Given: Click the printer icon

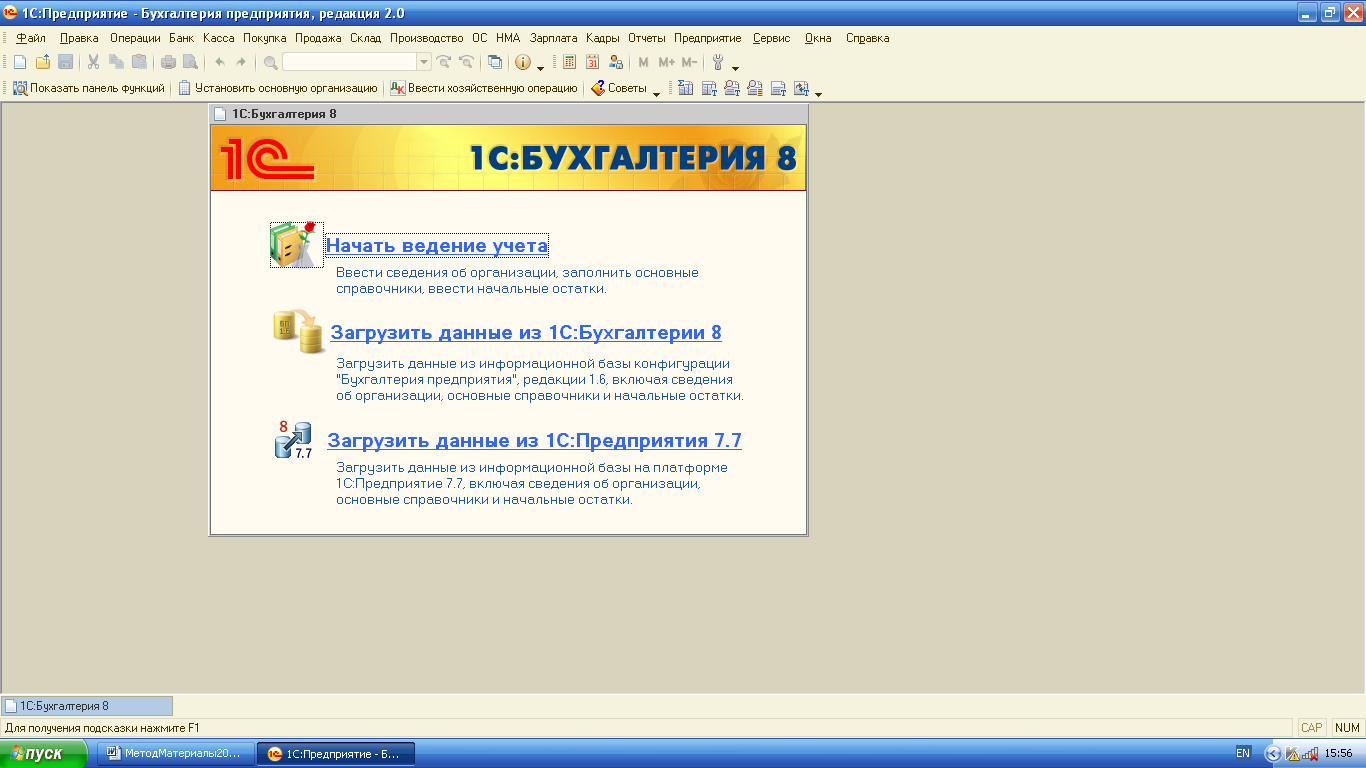Looking at the screenshot, I should (168, 62).
